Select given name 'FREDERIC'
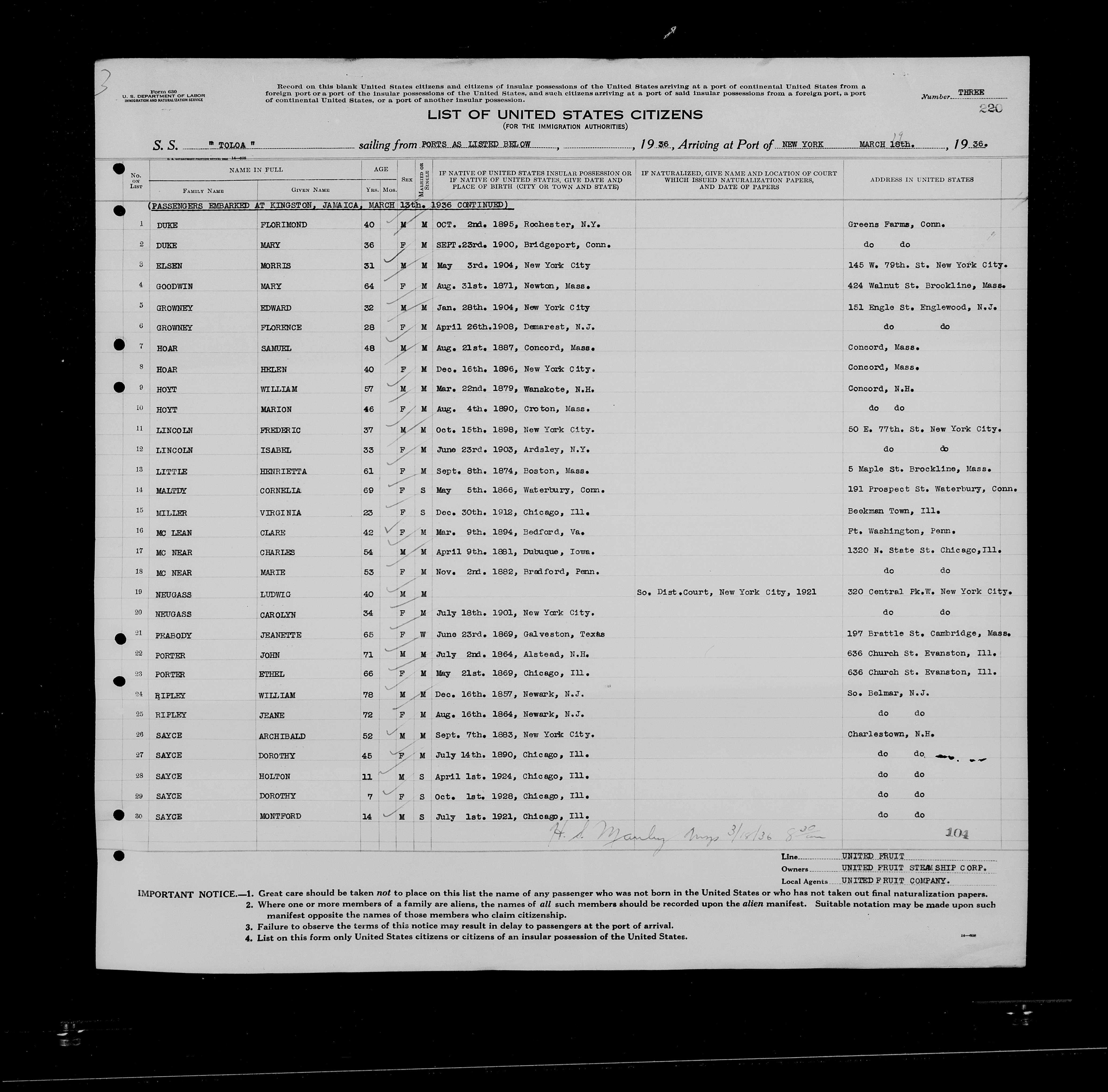The image size is (1108, 1092). 280,430
